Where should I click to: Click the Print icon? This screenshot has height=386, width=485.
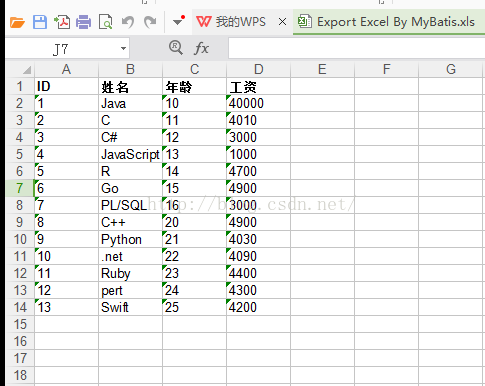(x=83, y=22)
